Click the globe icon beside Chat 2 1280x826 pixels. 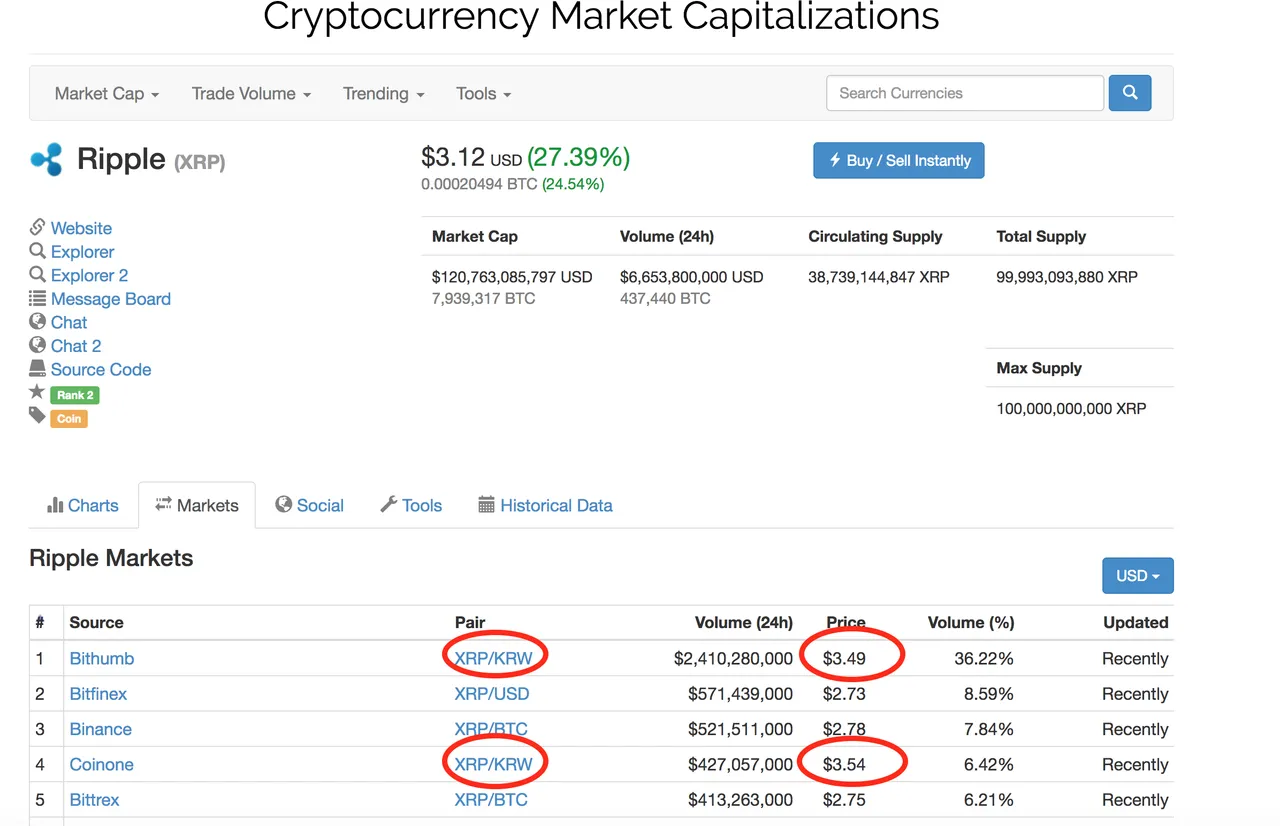tap(38, 345)
